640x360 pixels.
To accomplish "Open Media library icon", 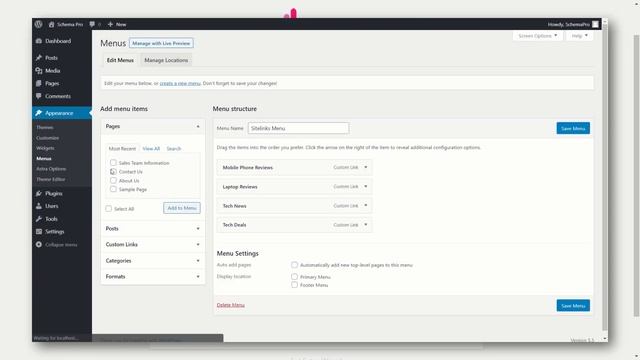I will click(39, 71).
